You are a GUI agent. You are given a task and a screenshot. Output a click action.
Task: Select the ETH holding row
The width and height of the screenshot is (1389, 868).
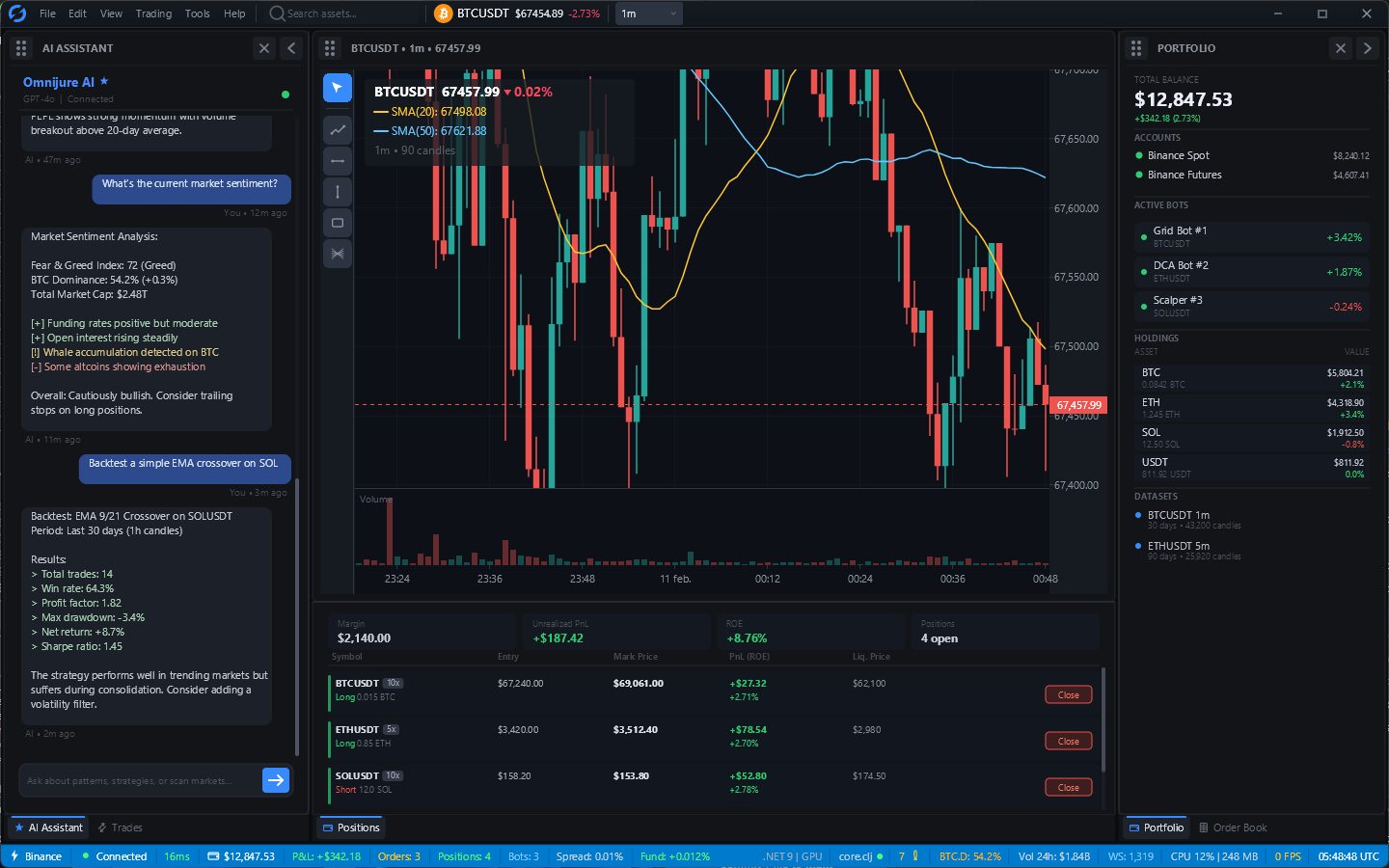[1252, 408]
